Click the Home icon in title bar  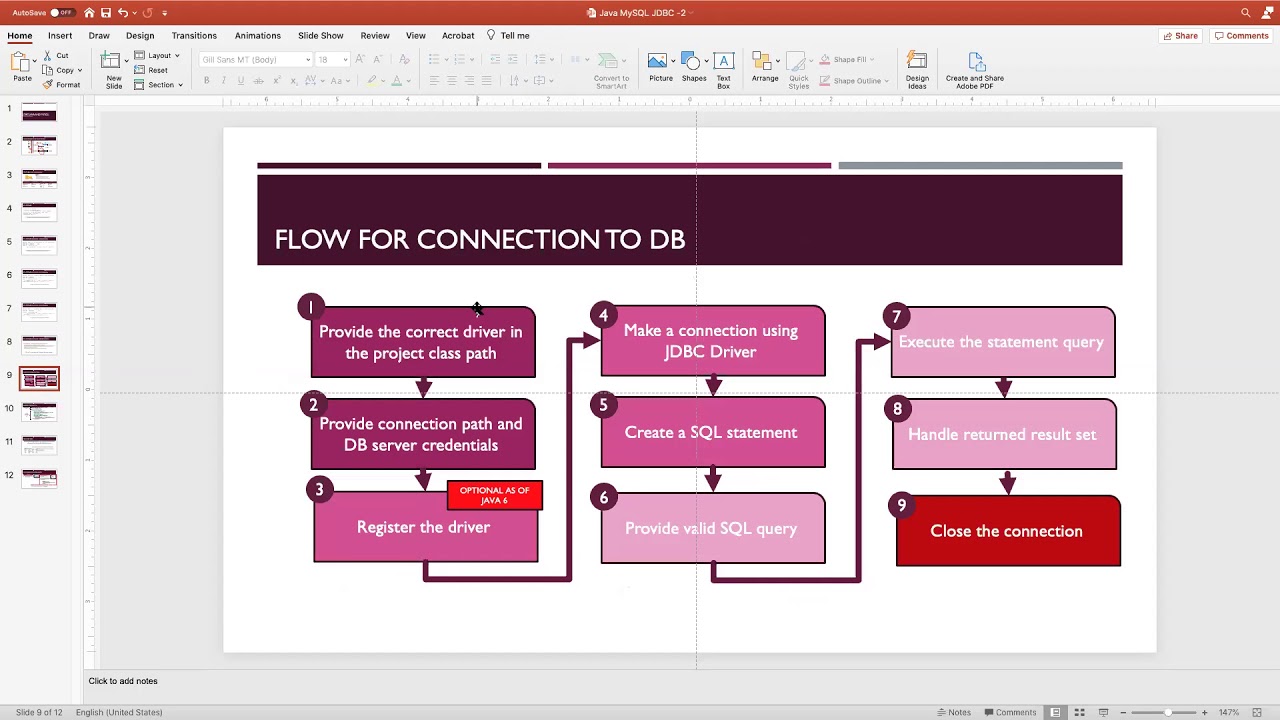click(89, 13)
